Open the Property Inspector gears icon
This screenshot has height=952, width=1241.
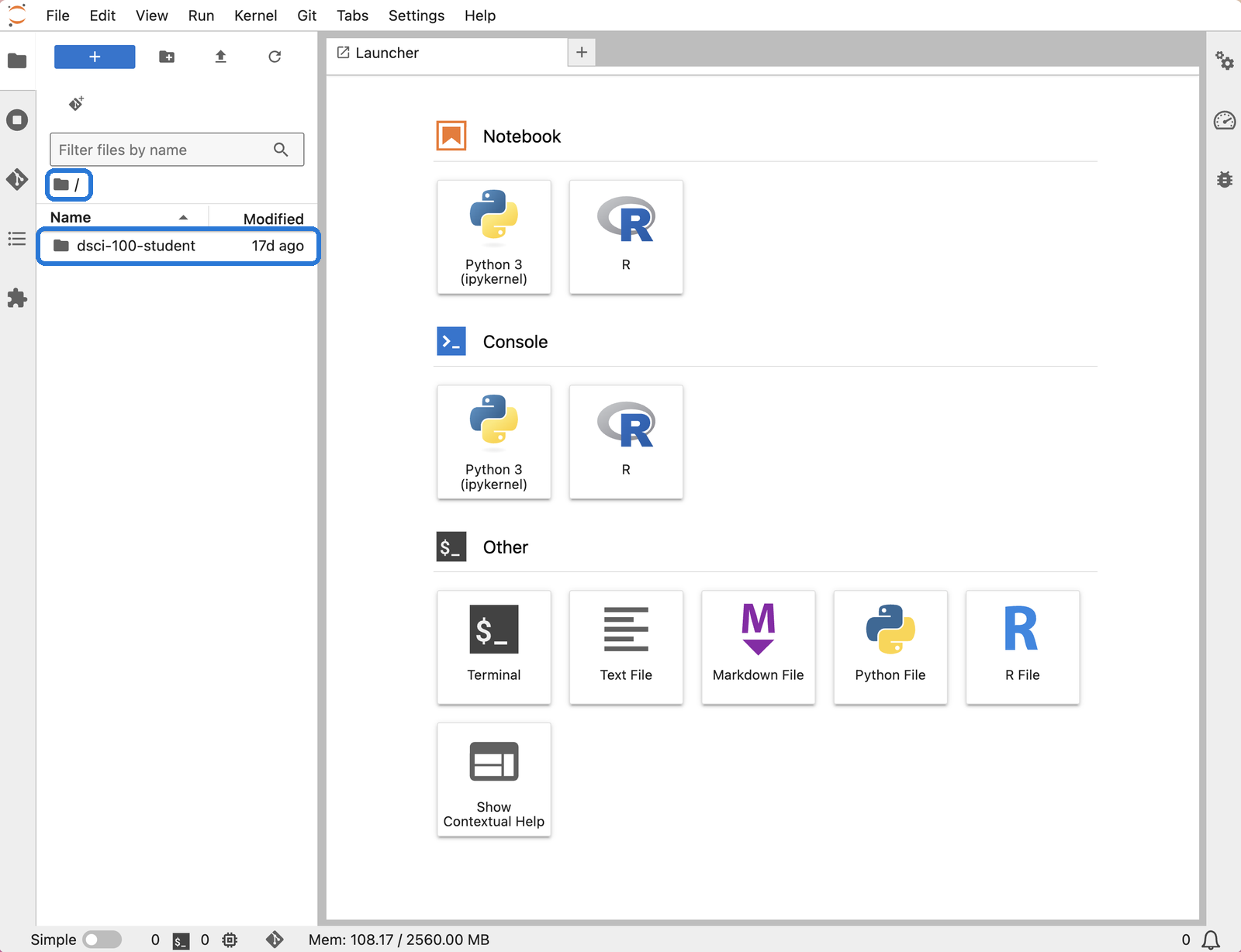(1225, 60)
